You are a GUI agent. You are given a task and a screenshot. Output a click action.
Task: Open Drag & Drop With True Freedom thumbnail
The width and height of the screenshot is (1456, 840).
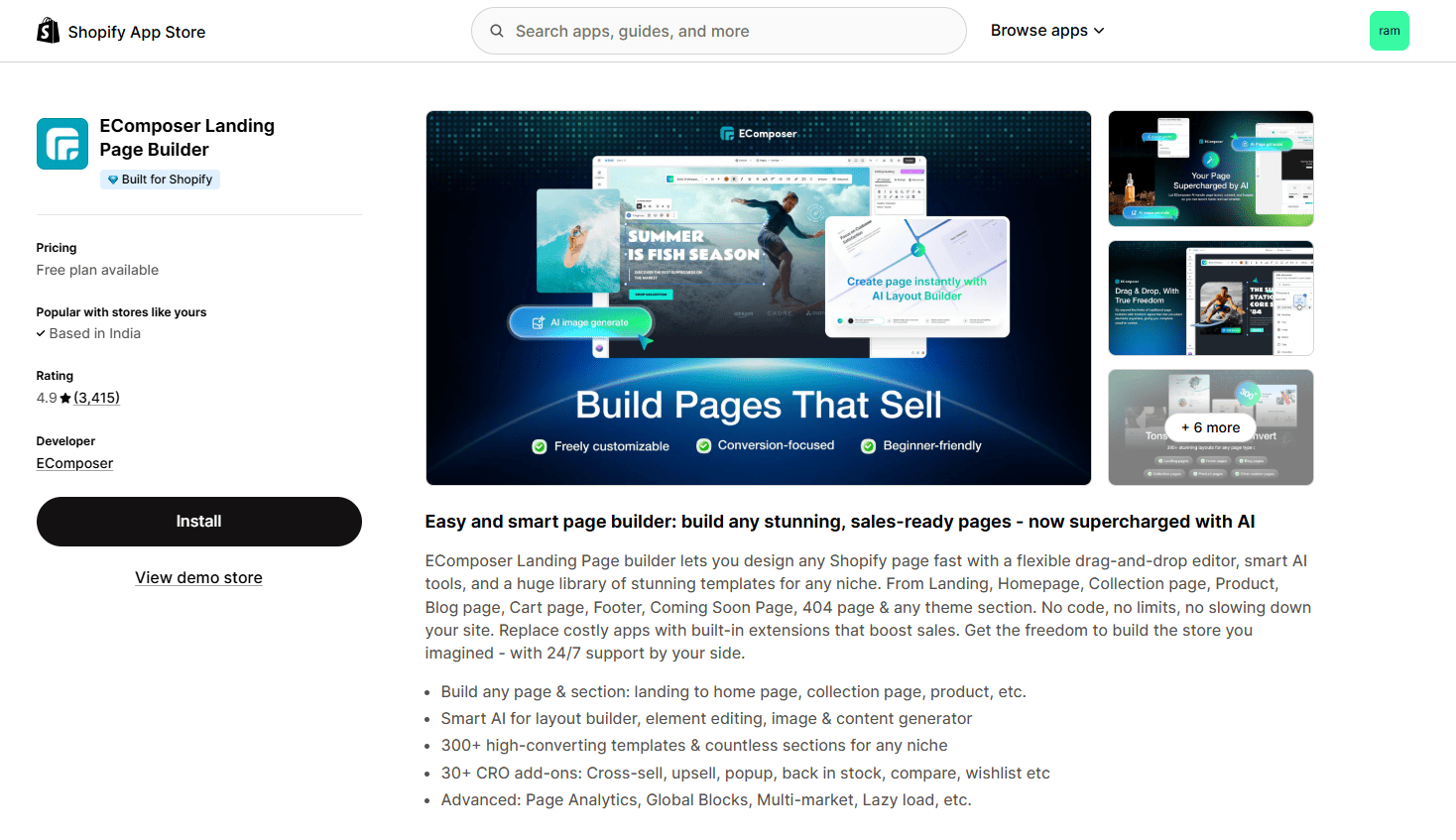[x=1211, y=298]
